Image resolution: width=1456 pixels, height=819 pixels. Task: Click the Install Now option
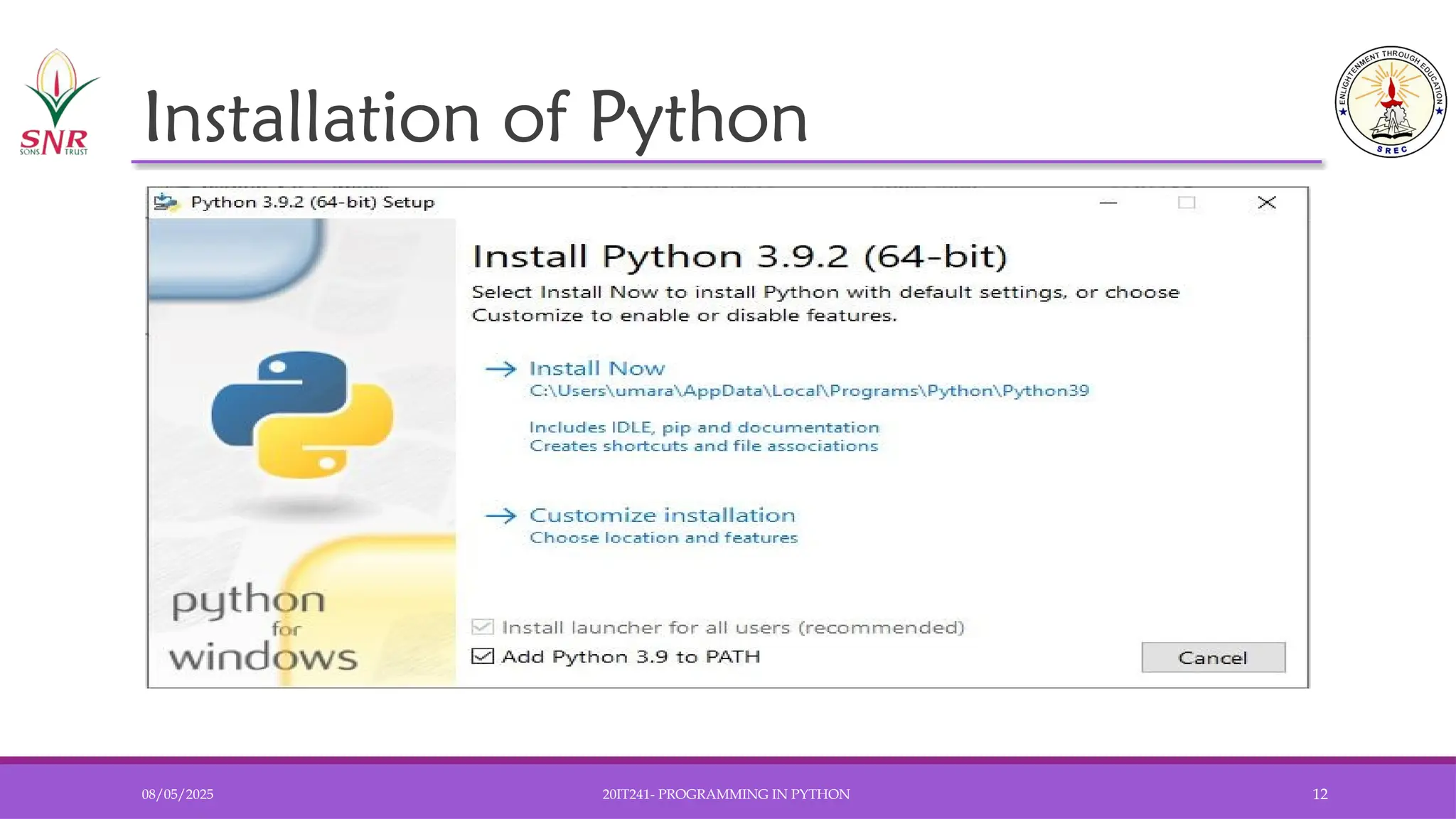596,368
